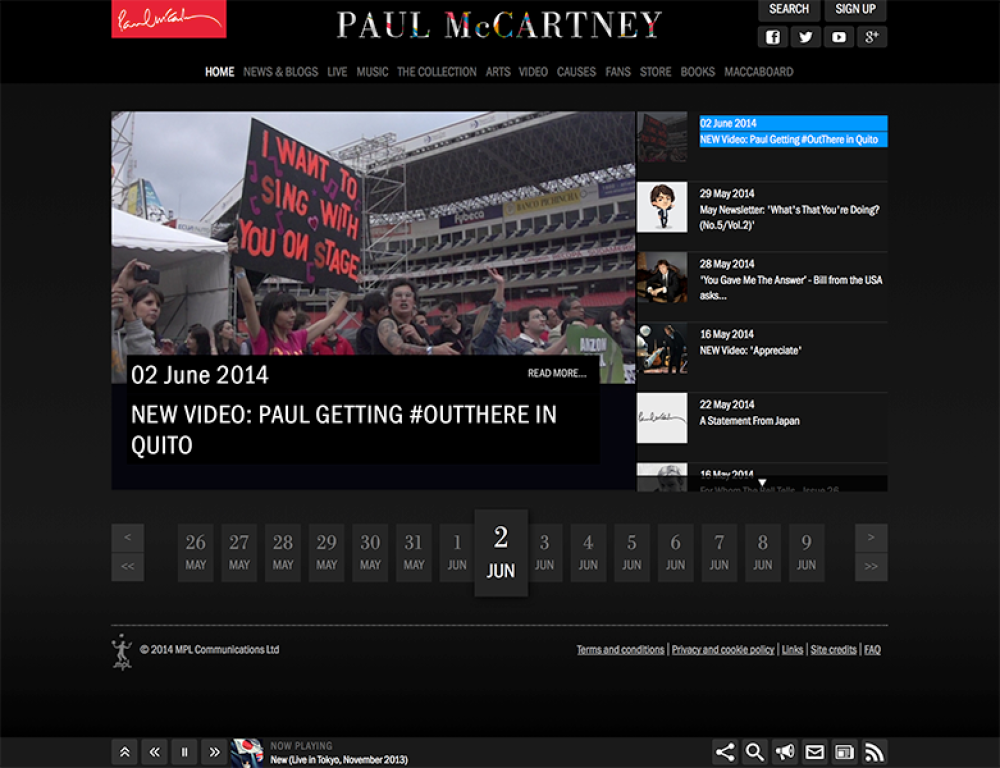Pause the currently playing track

point(184,752)
